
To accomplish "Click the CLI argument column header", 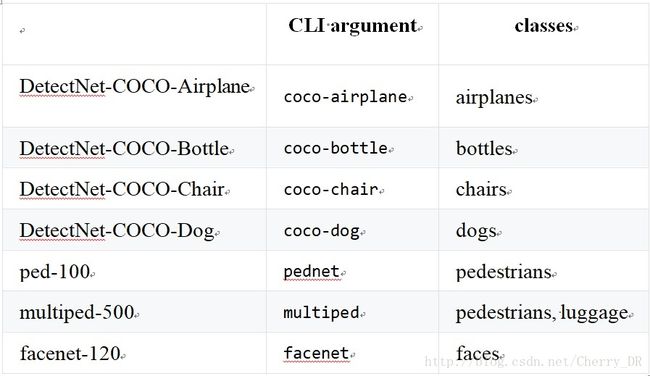I will point(352,26).
